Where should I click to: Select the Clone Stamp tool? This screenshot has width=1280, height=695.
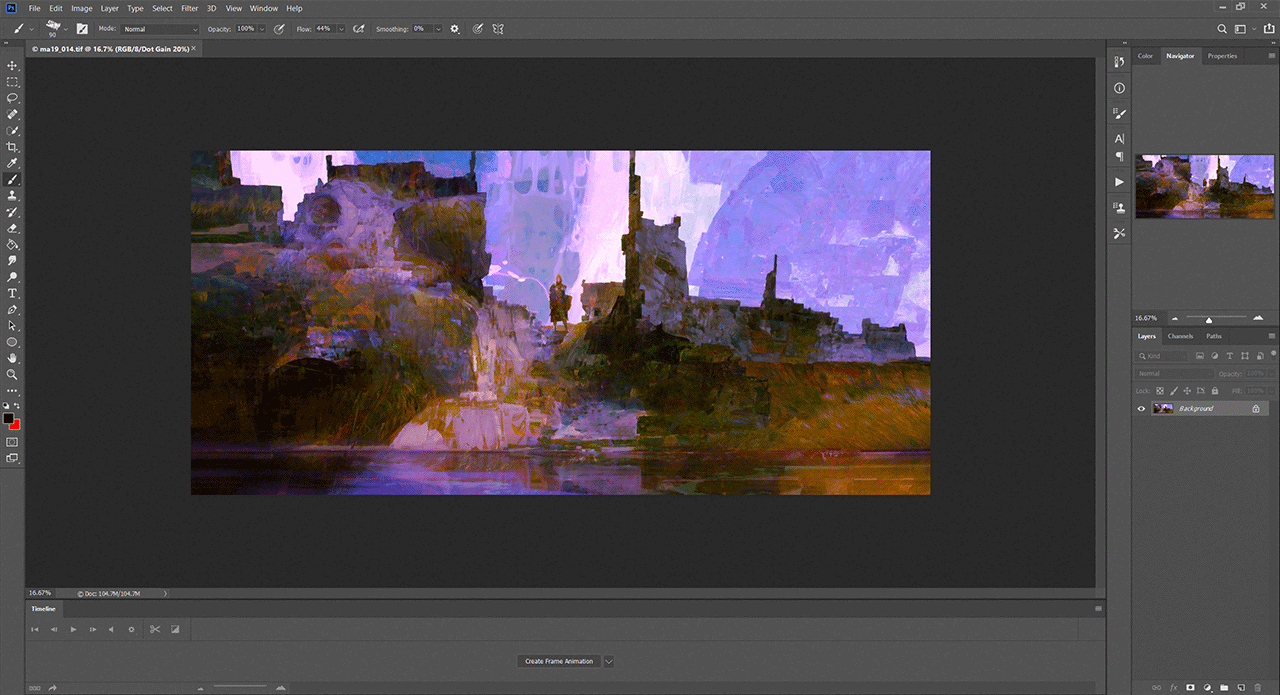pos(12,196)
